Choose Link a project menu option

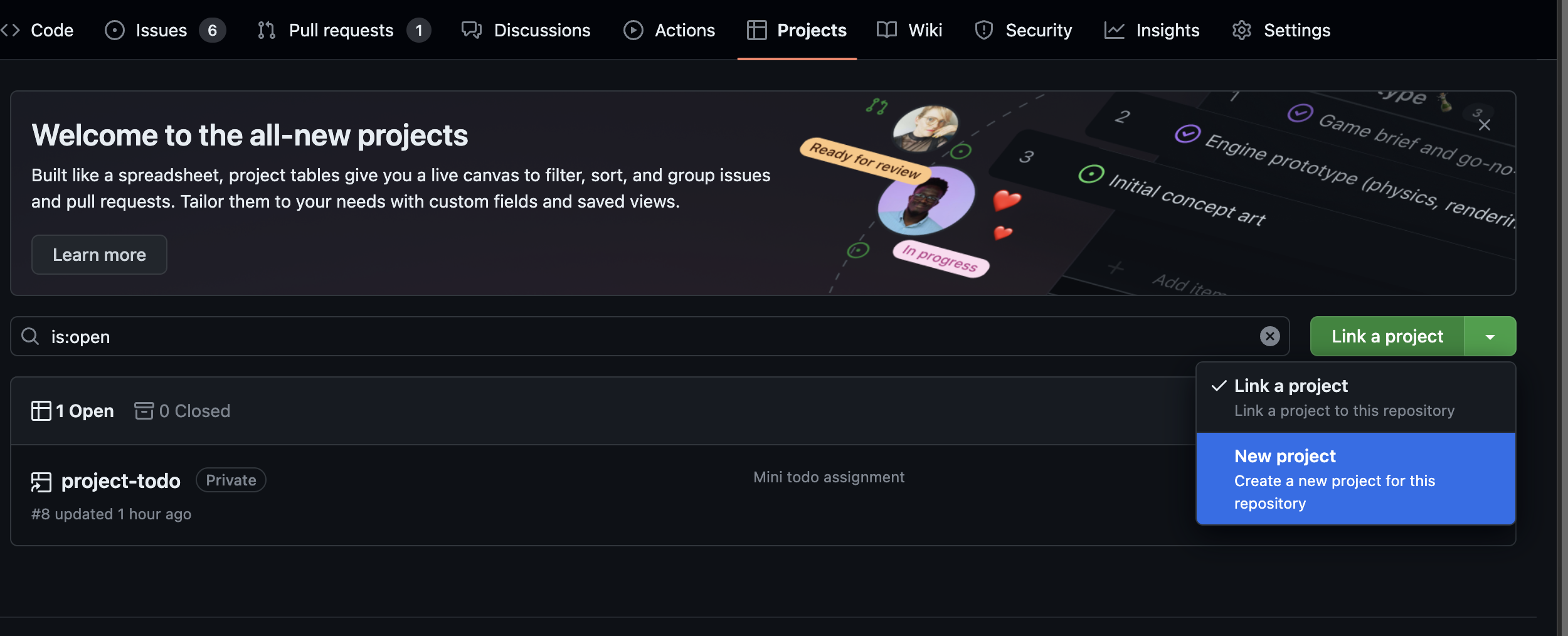(1356, 398)
